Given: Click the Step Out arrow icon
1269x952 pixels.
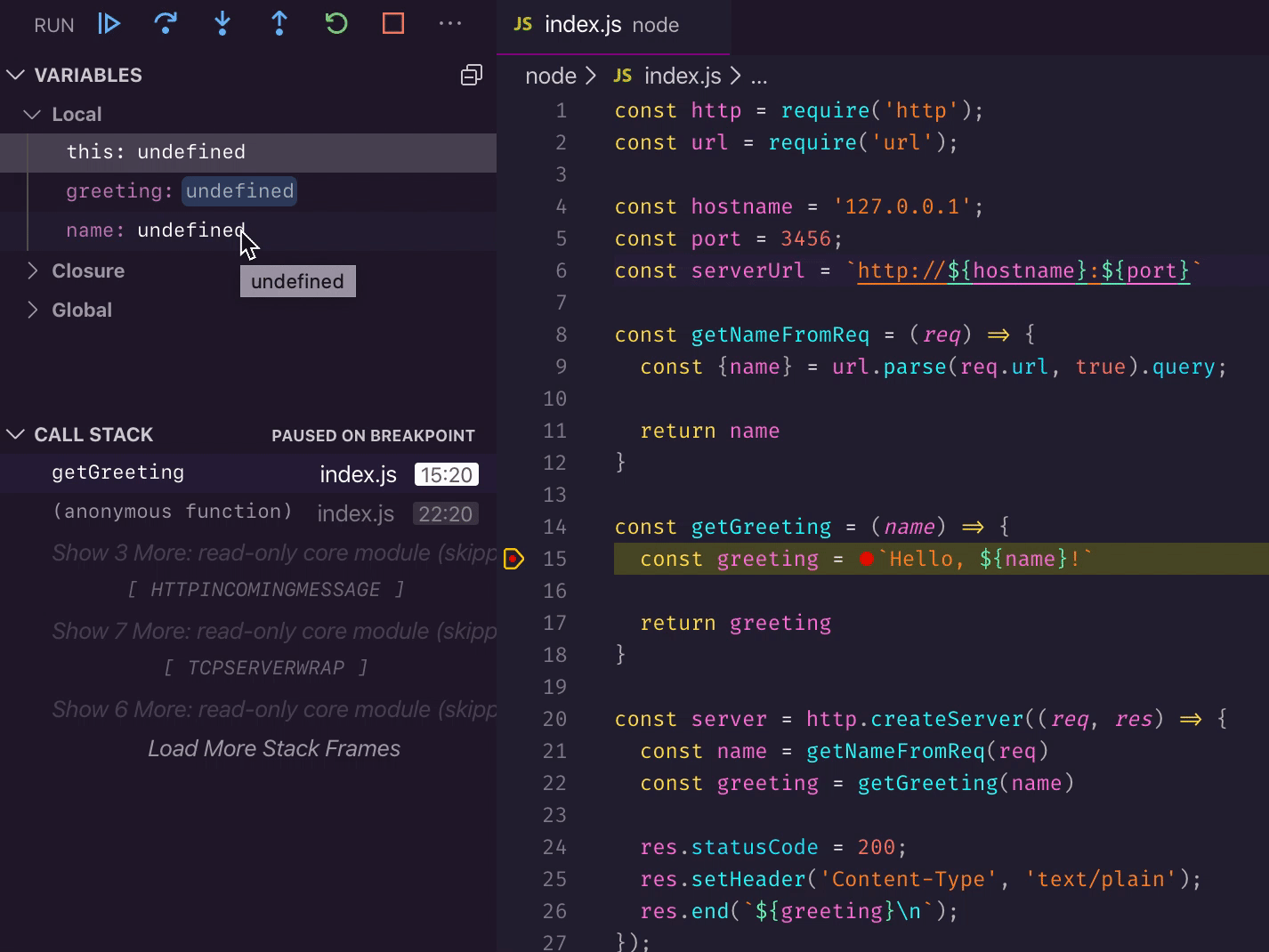Looking at the screenshot, I should click(x=279, y=24).
